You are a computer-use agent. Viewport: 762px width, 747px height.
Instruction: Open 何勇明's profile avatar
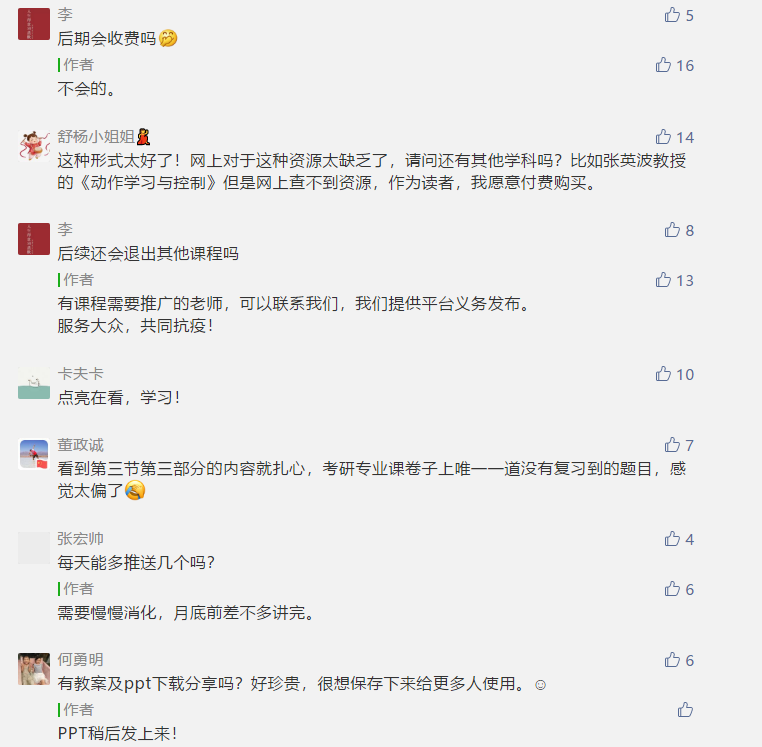[x=34, y=668]
